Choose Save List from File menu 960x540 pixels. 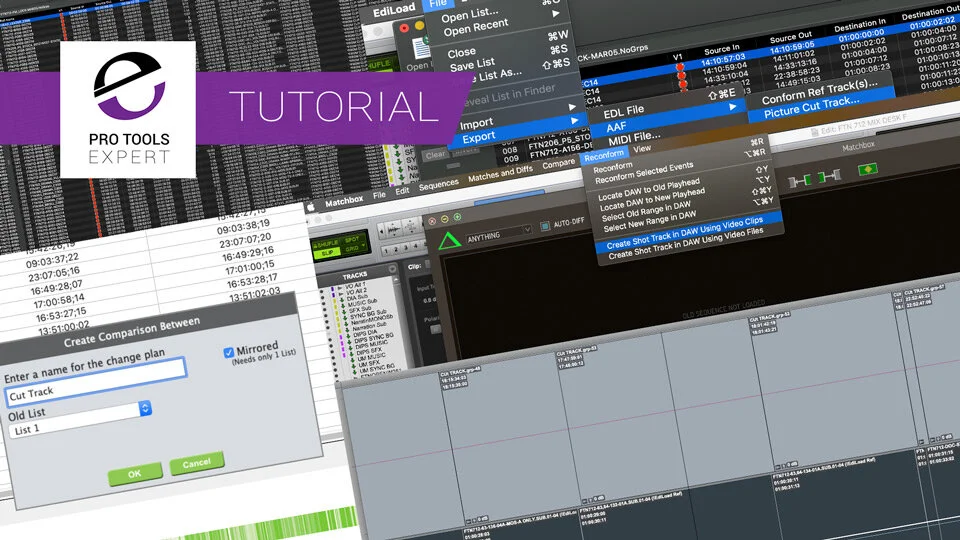[x=472, y=63]
